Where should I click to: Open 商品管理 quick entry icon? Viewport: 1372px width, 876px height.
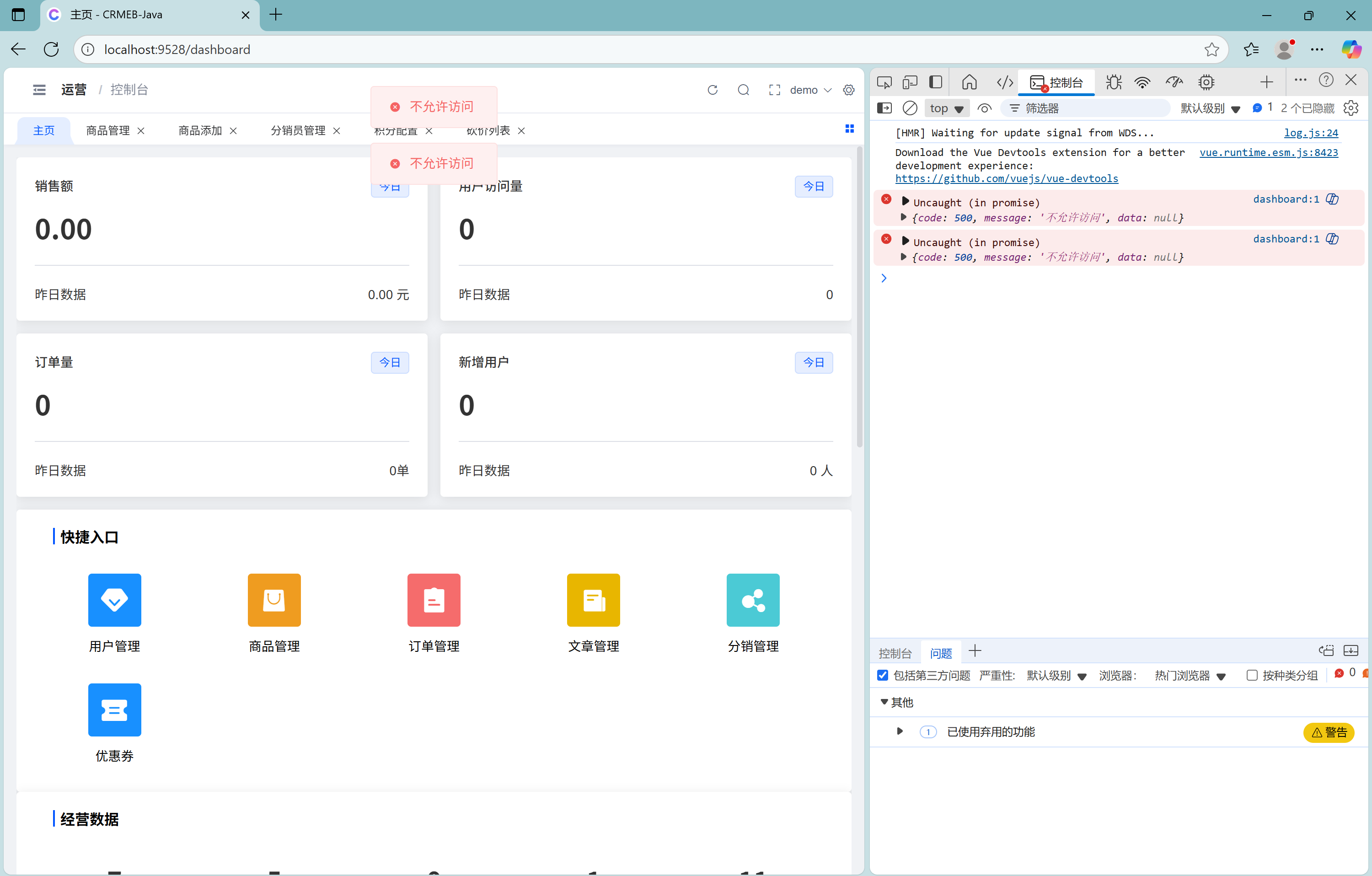274,600
